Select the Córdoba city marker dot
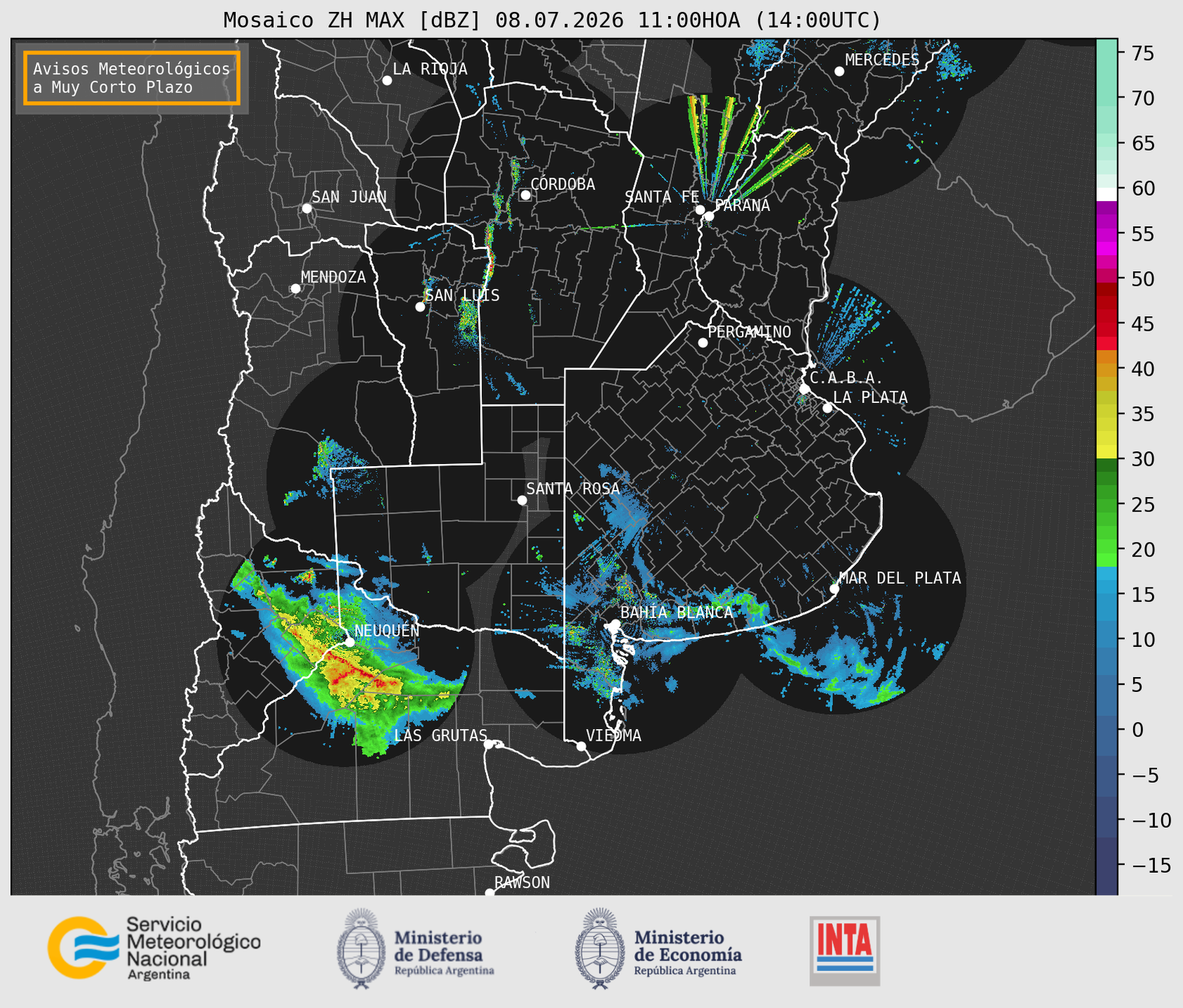The width and height of the screenshot is (1183, 1008). tap(525, 195)
